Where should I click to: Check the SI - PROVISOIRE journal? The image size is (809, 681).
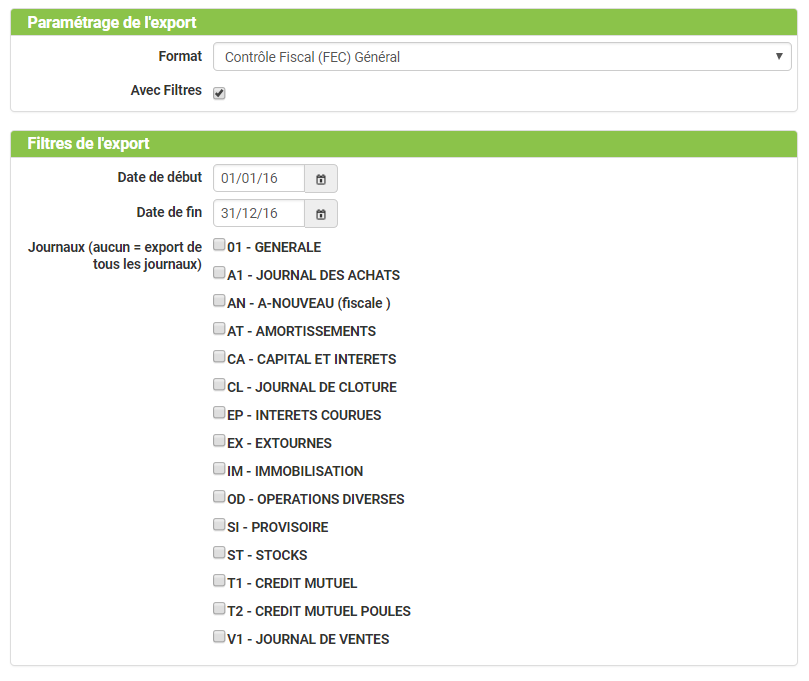219,524
